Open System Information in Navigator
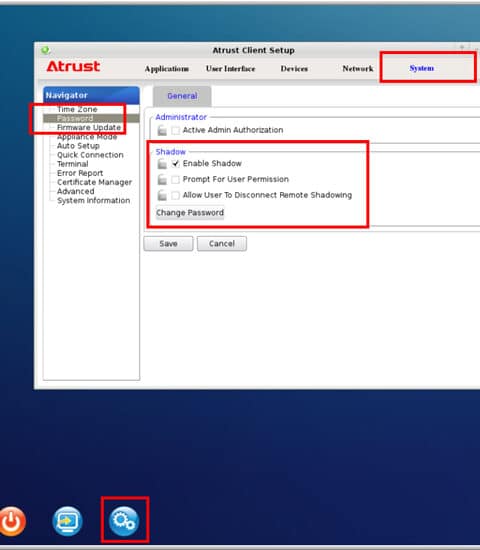480x550 pixels. coord(93,200)
